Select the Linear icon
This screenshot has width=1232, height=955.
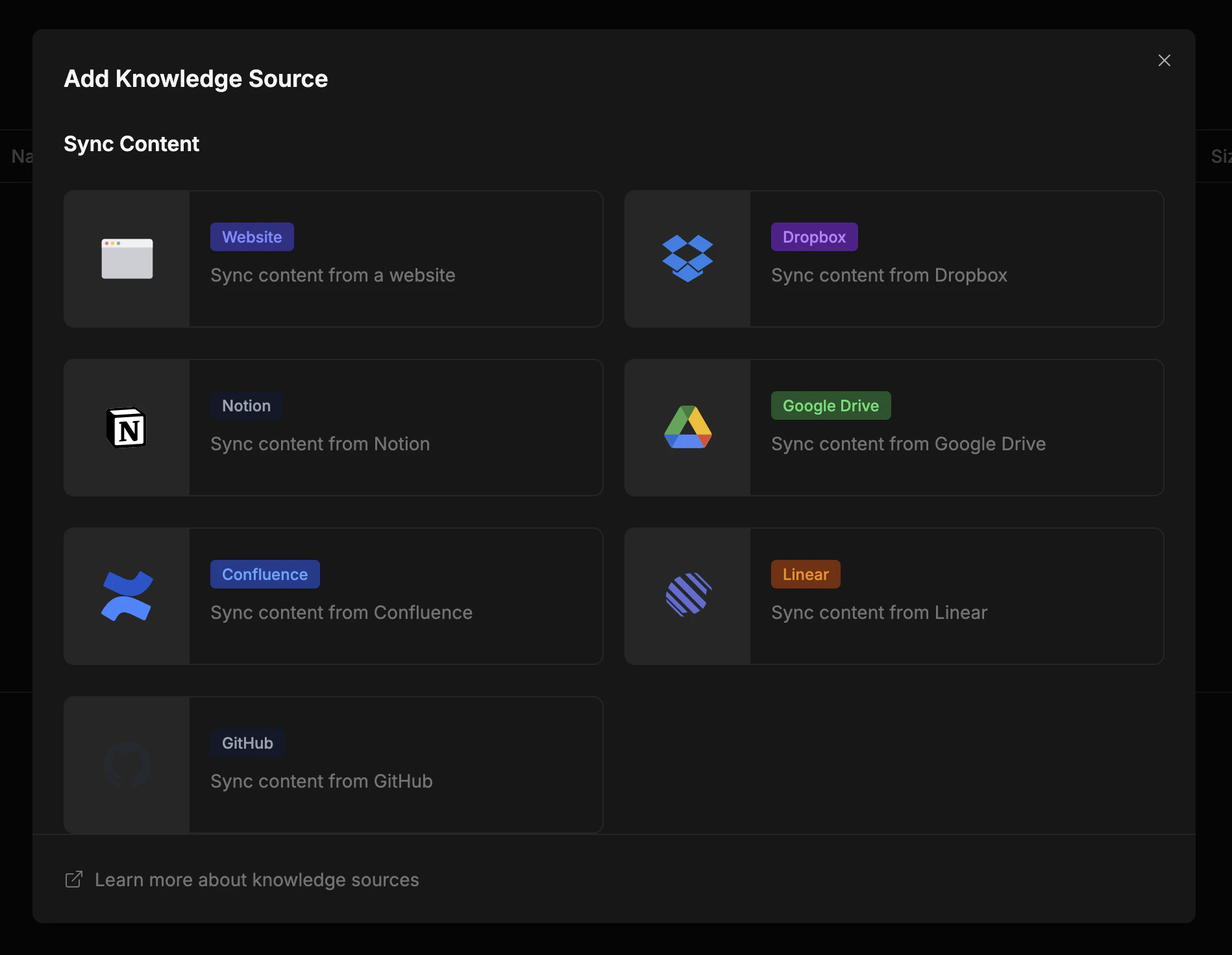point(687,596)
